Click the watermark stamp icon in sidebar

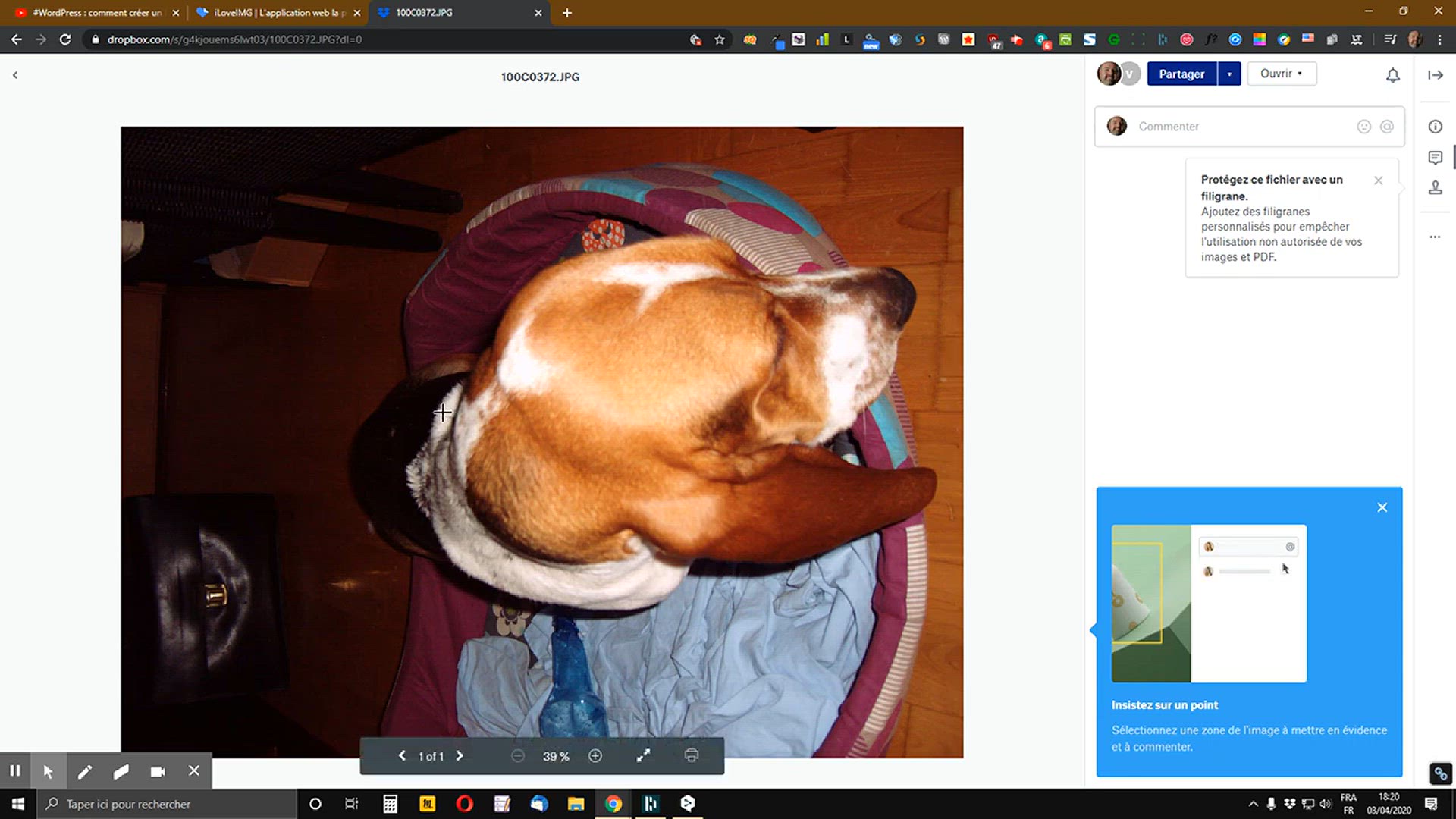click(x=1435, y=188)
